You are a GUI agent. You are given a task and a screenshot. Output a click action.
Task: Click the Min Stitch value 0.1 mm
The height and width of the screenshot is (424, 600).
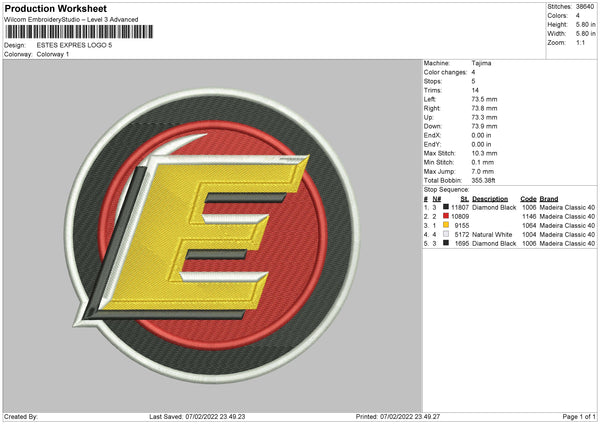[x=483, y=162]
